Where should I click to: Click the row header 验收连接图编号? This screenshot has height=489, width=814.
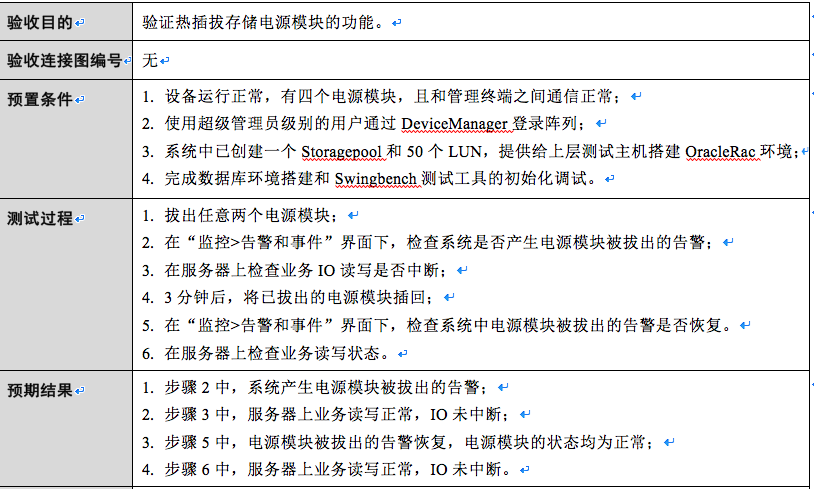64,60
